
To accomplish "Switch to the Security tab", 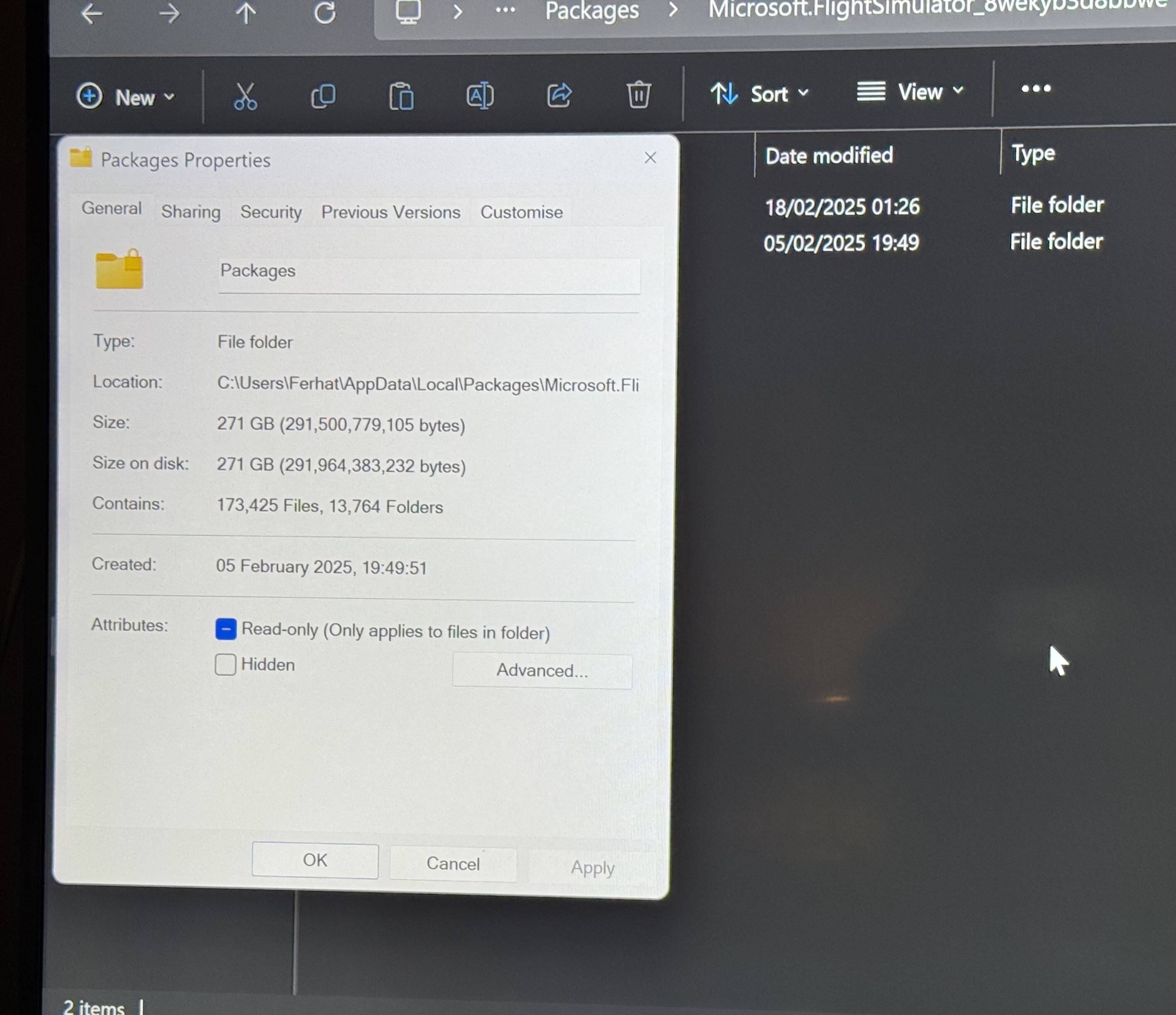I will [x=271, y=212].
